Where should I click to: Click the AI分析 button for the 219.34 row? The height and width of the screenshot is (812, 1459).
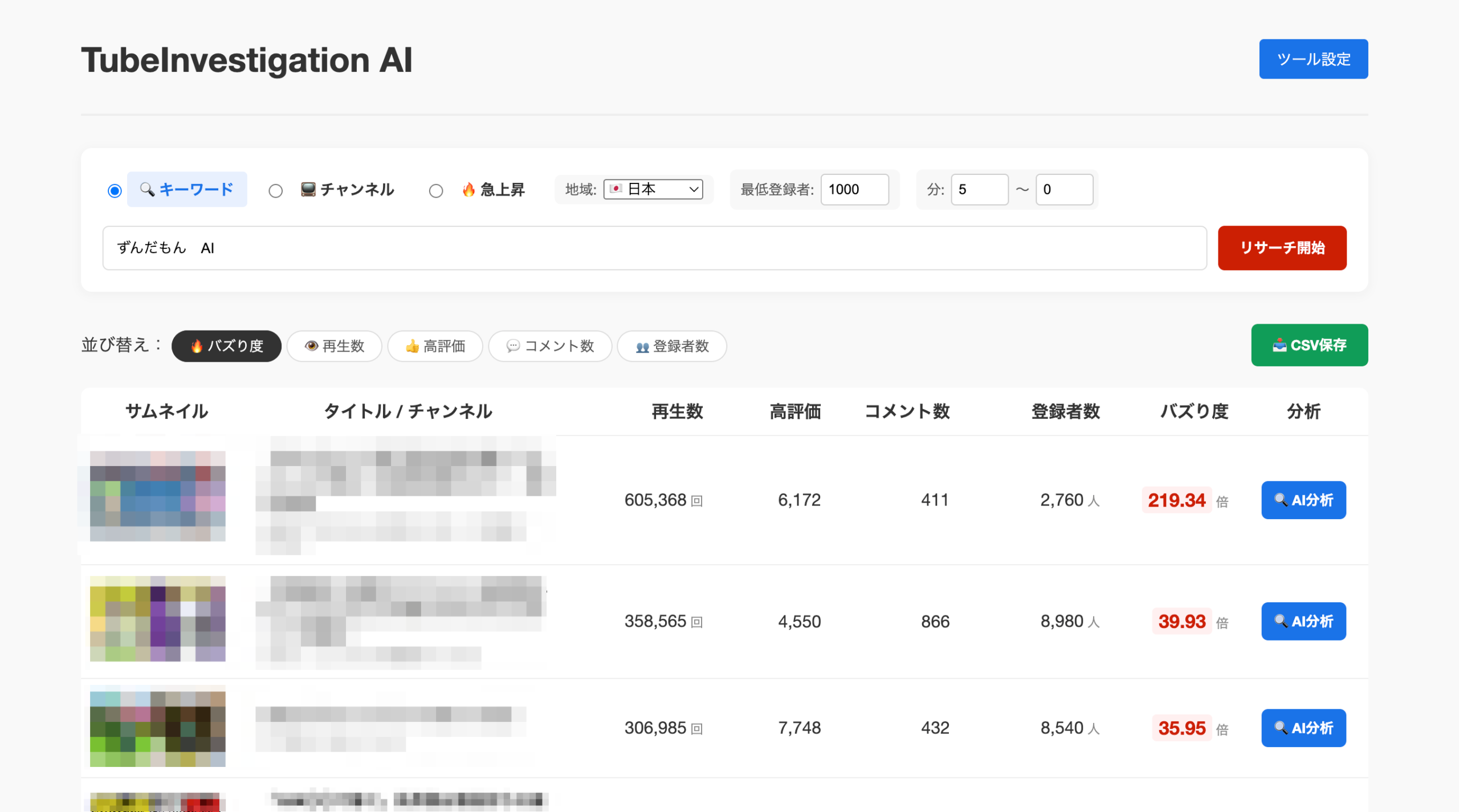(1303, 500)
